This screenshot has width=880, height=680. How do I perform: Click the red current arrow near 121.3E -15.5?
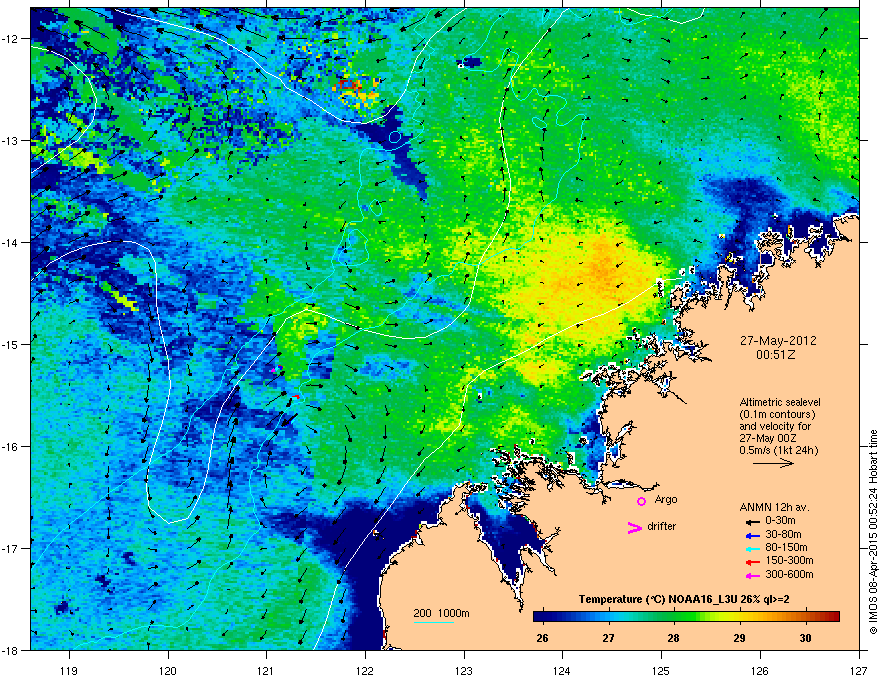[295, 397]
